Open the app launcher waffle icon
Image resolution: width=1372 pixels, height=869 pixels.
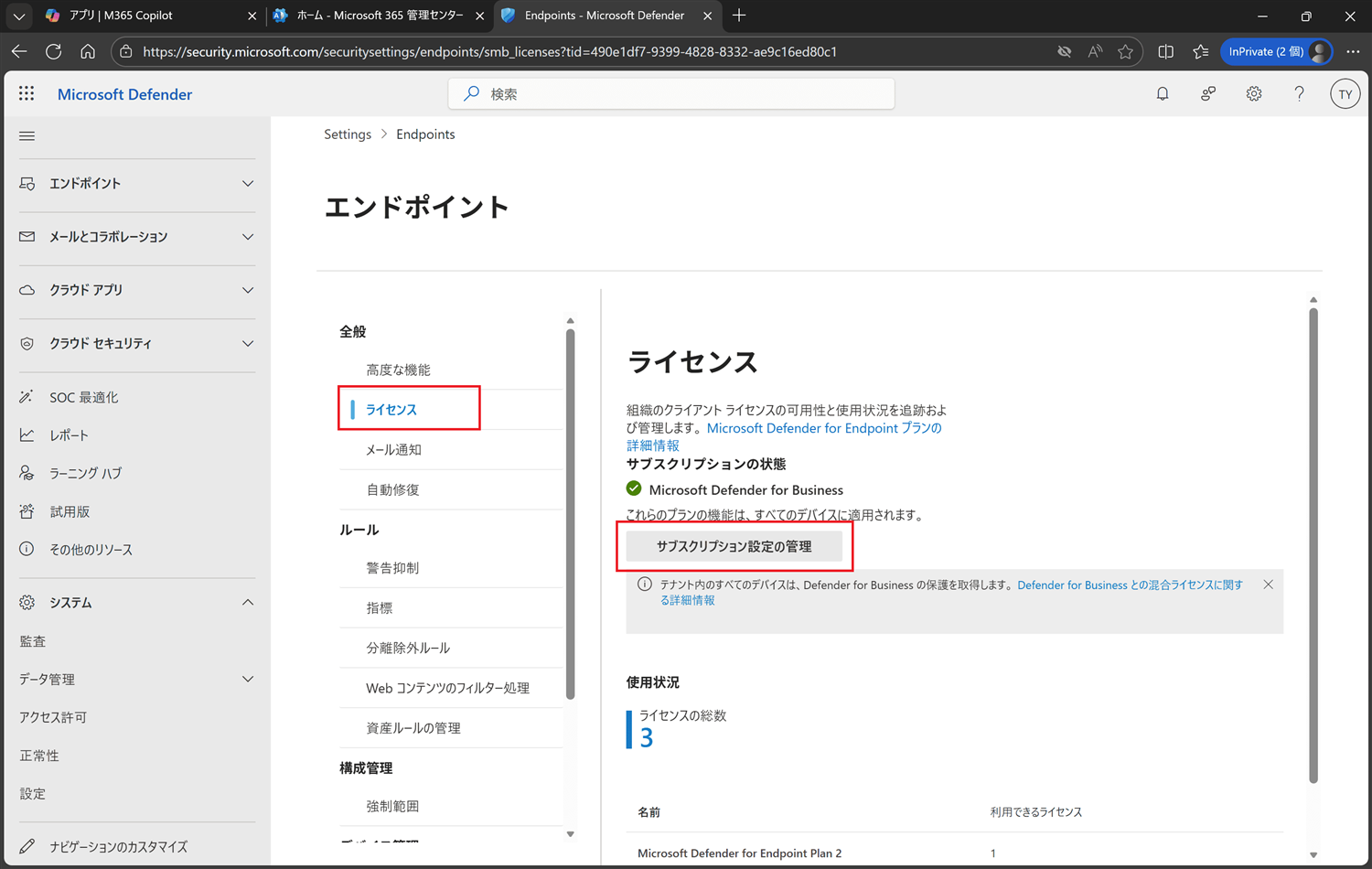(27, 93)
